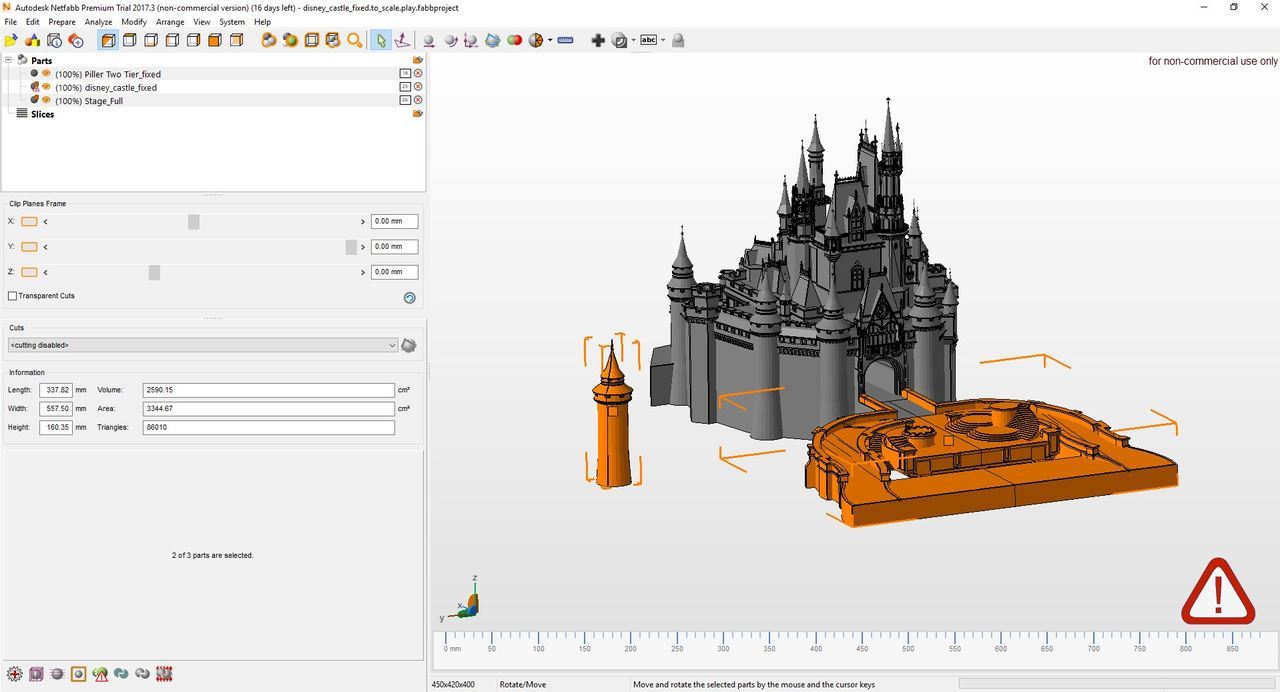1280x692 pixels.
Task: Enable the Transparent Cuts checkbox
Action: (x=12, y=296)
